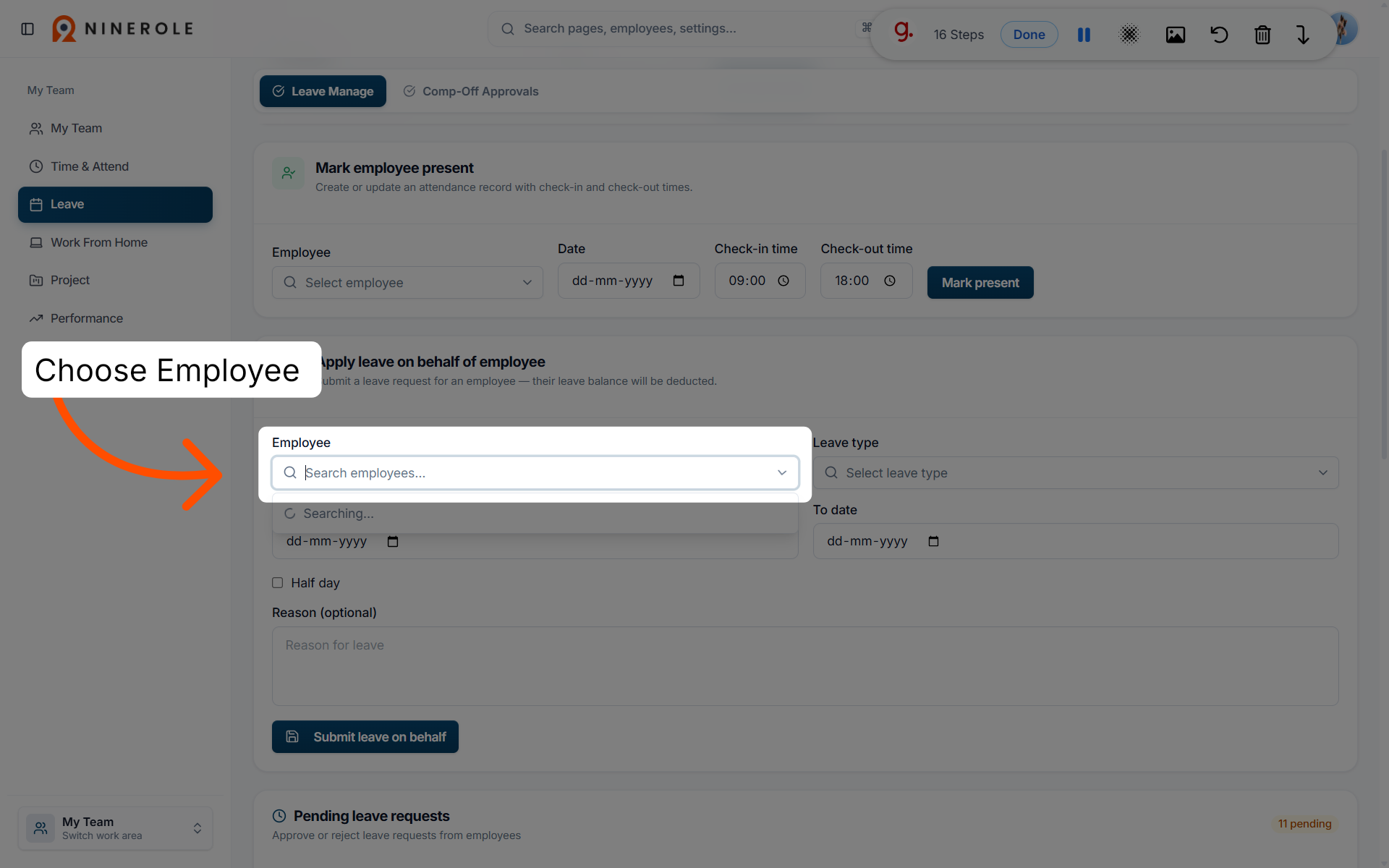Open My Team in the sidebar

115,128
